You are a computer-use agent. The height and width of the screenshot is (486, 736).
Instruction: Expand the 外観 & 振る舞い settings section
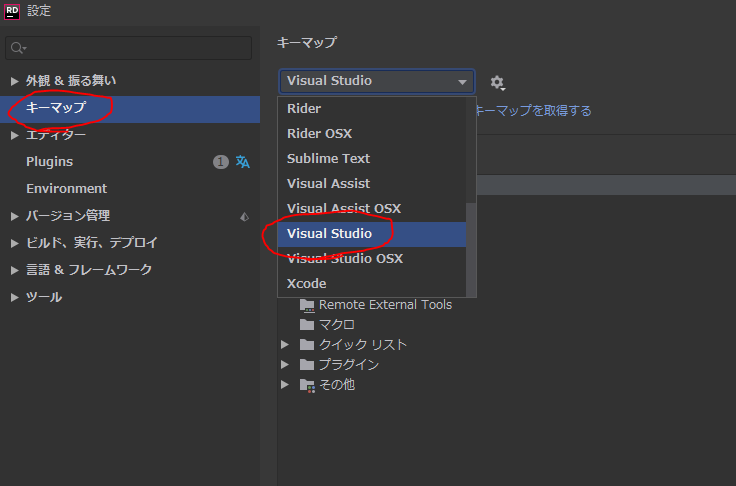14,81
